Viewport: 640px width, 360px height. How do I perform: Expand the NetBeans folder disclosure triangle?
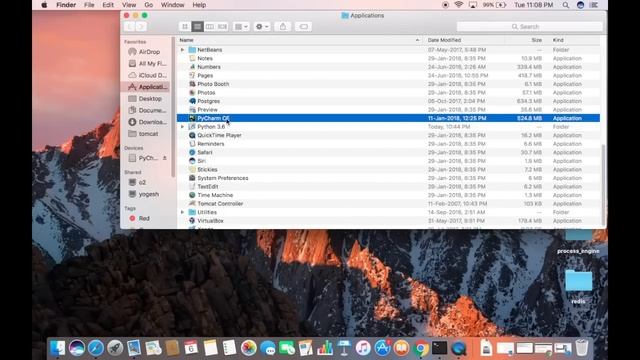click(x=182, y=50)
